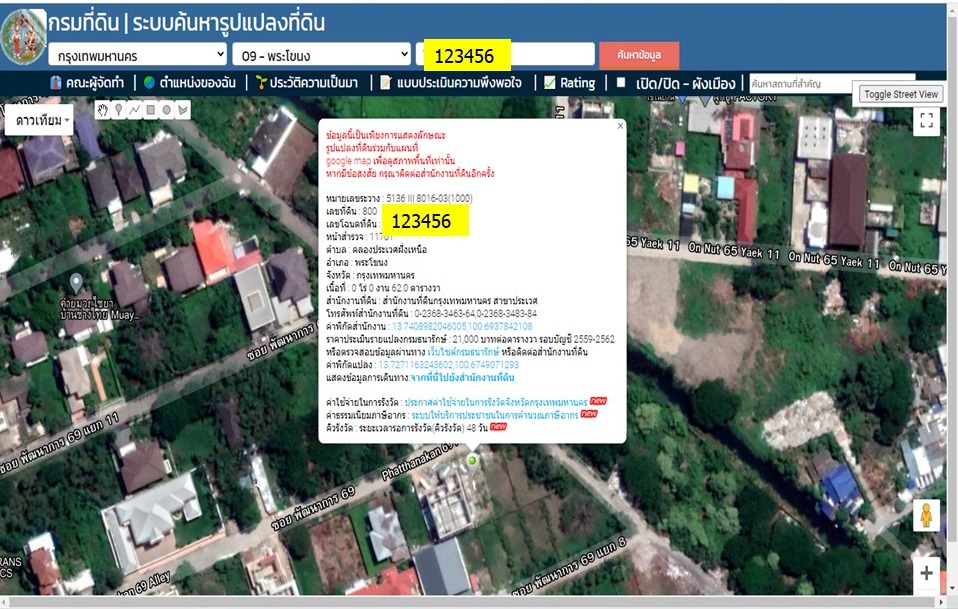Click the เว็บไซต์กรมธนารักษ์ link in popup
The width and height of the screenshot is (958, 609).
pos(461,352)
